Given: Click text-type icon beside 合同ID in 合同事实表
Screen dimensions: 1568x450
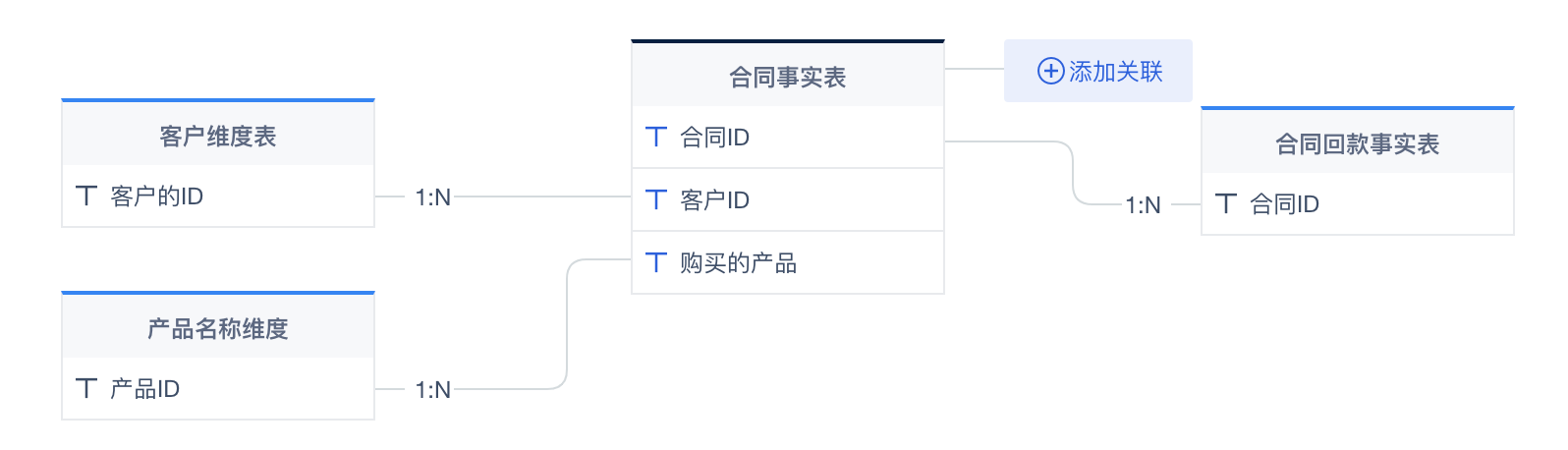Looking at the screenshot, I should [x=656, y=138].
